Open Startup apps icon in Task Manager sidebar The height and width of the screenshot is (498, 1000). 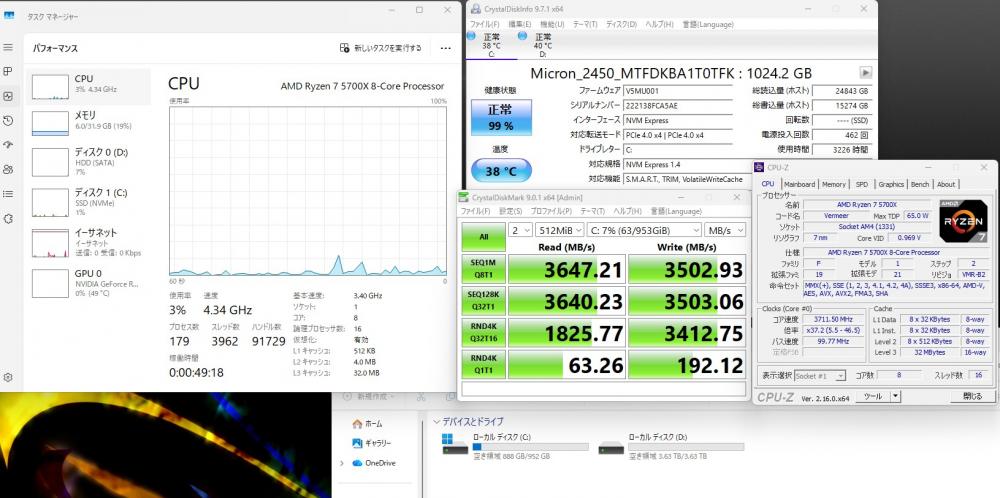[8, 145]
